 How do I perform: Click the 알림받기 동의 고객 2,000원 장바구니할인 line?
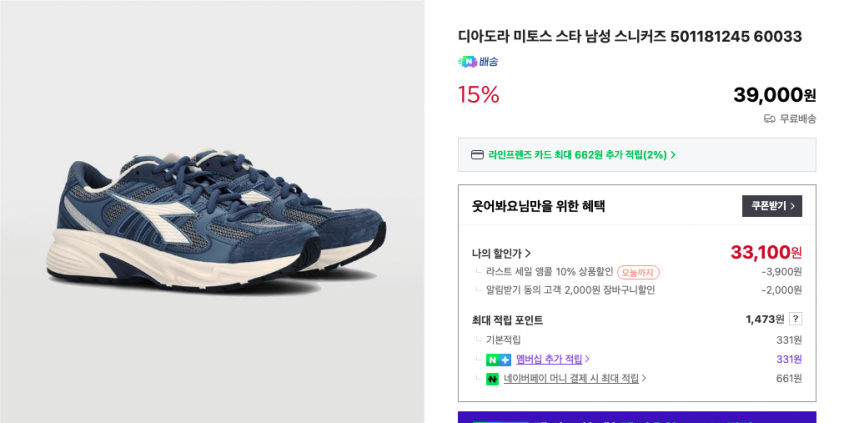(570, 290)
